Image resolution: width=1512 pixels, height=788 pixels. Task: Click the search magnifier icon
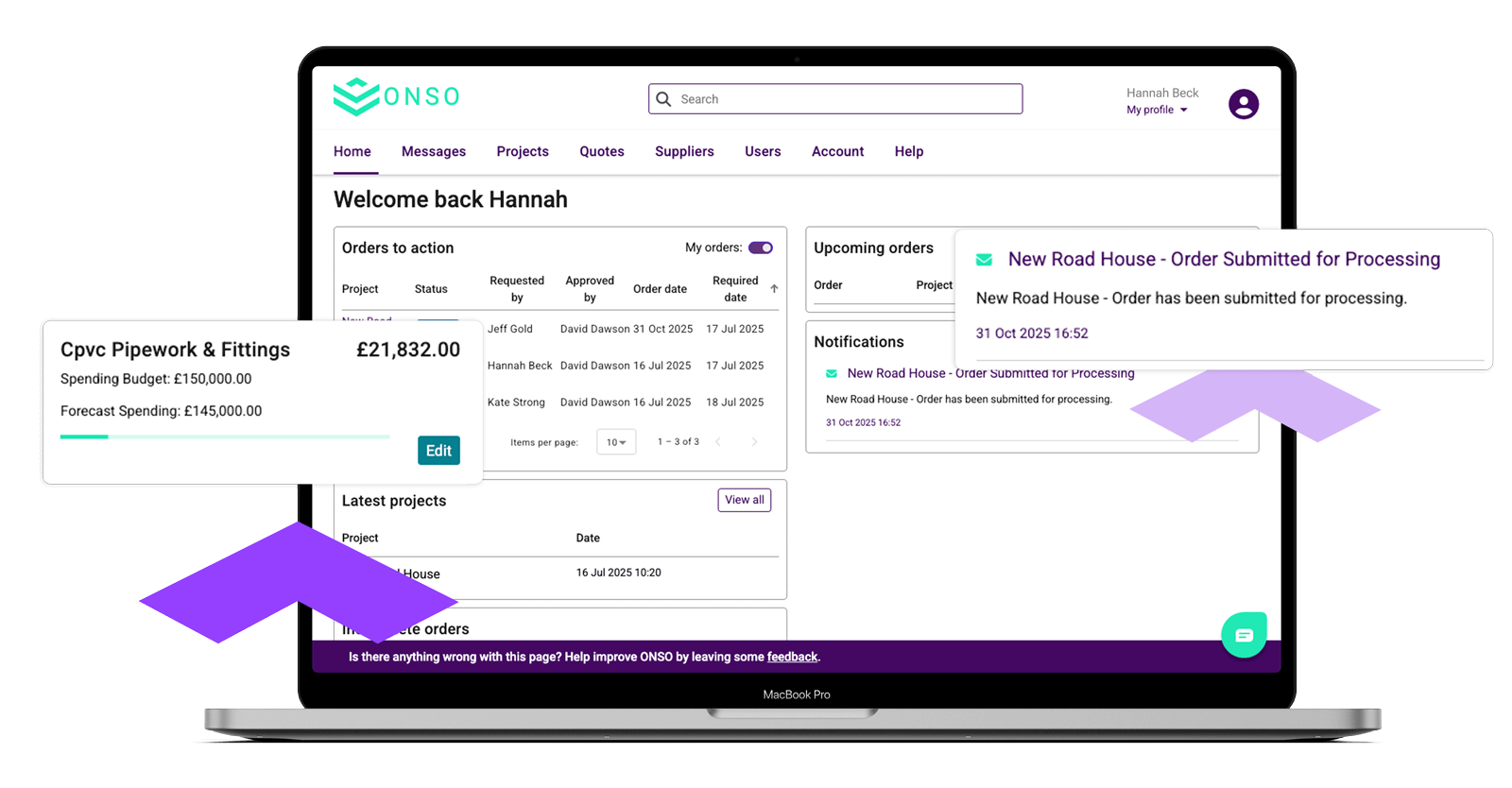pyautogui.click(x=663, y=99)
